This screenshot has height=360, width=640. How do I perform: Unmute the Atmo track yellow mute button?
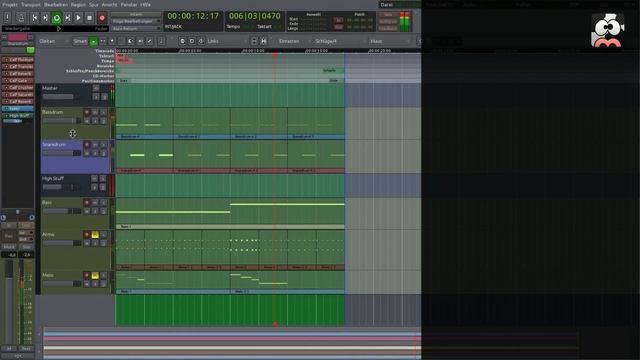[x=95, y=235]
